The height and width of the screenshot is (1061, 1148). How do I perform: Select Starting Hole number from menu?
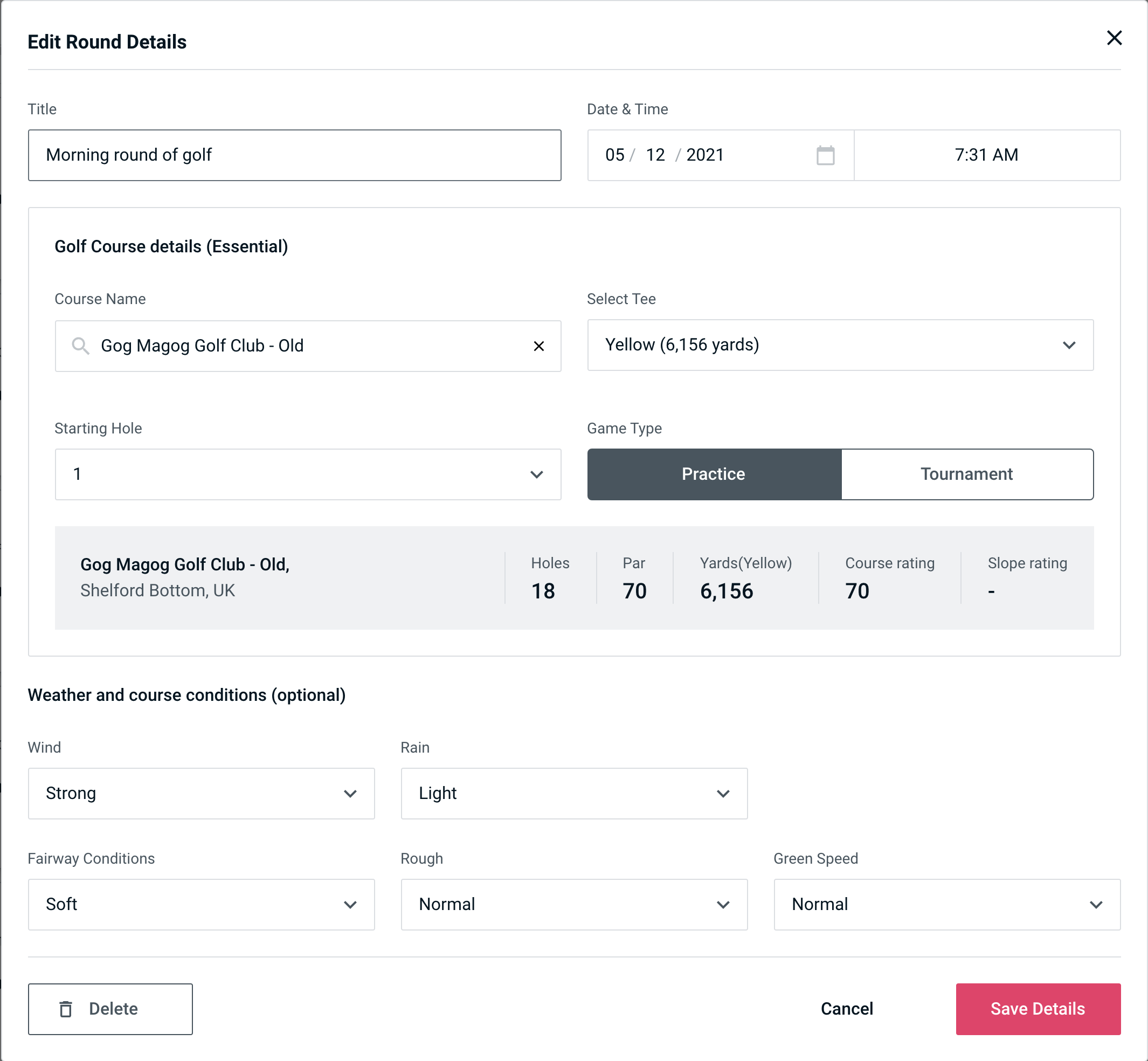point(307,474)
